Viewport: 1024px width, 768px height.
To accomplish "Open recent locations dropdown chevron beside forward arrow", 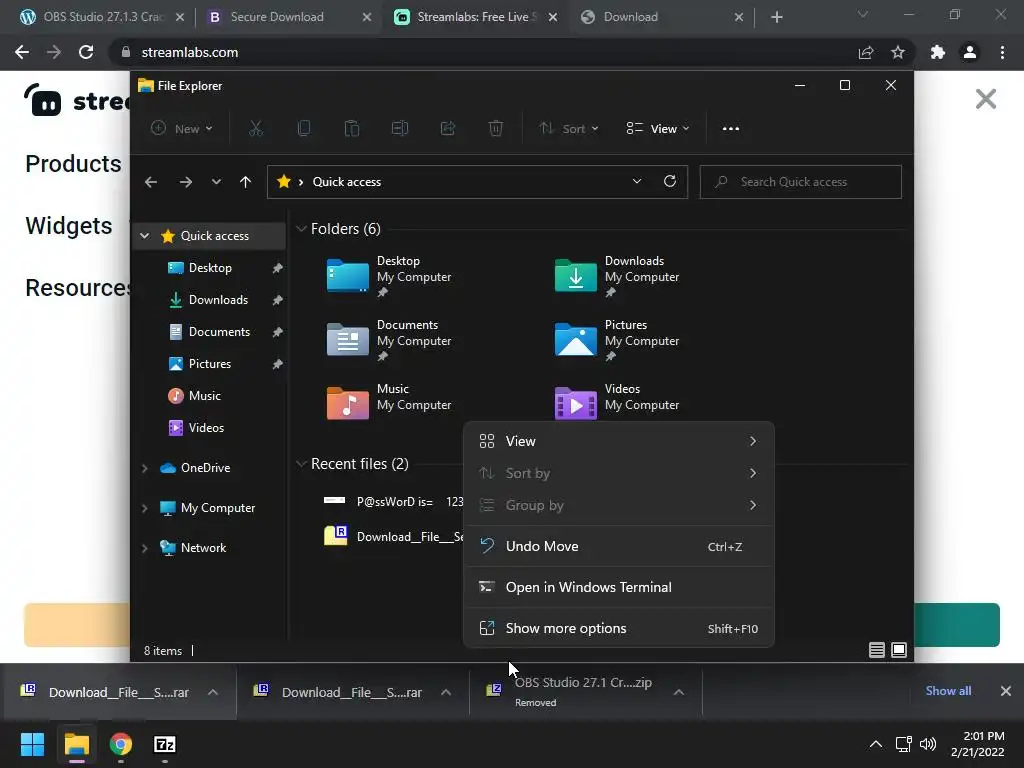I will coord(216,182).
